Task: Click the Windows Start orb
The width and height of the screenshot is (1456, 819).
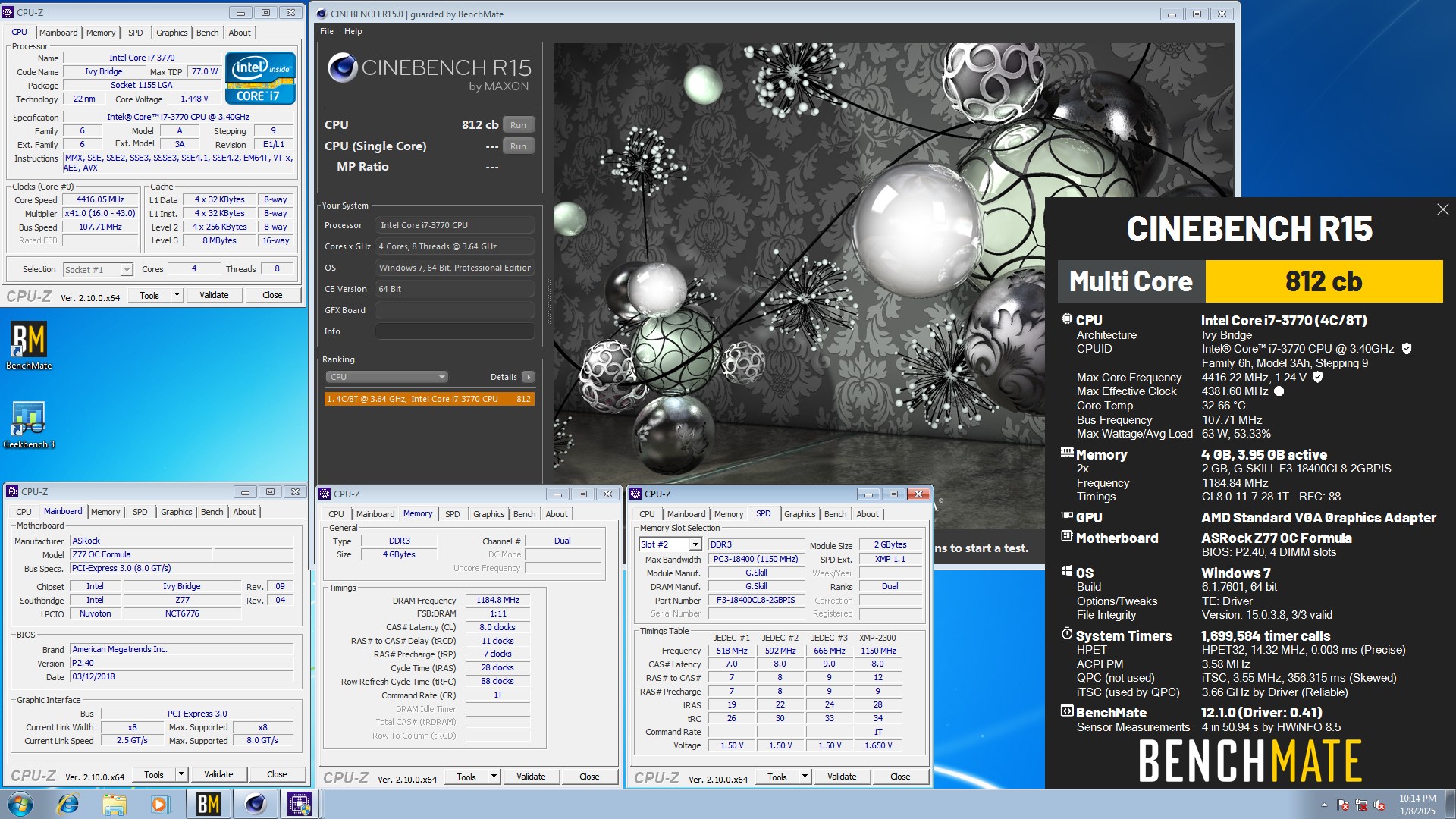Action: coord(20,804)
